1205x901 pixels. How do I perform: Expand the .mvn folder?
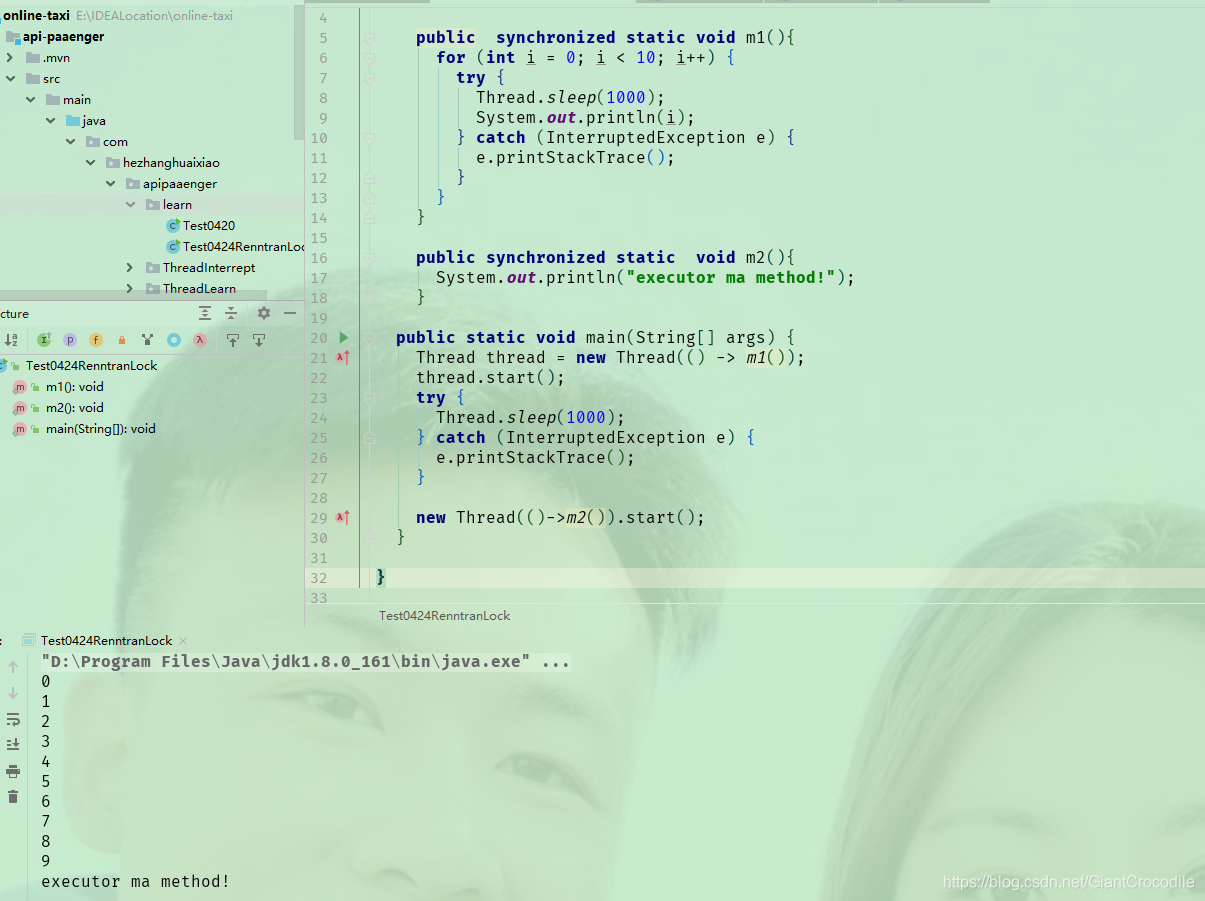click(x=10, y=58)
